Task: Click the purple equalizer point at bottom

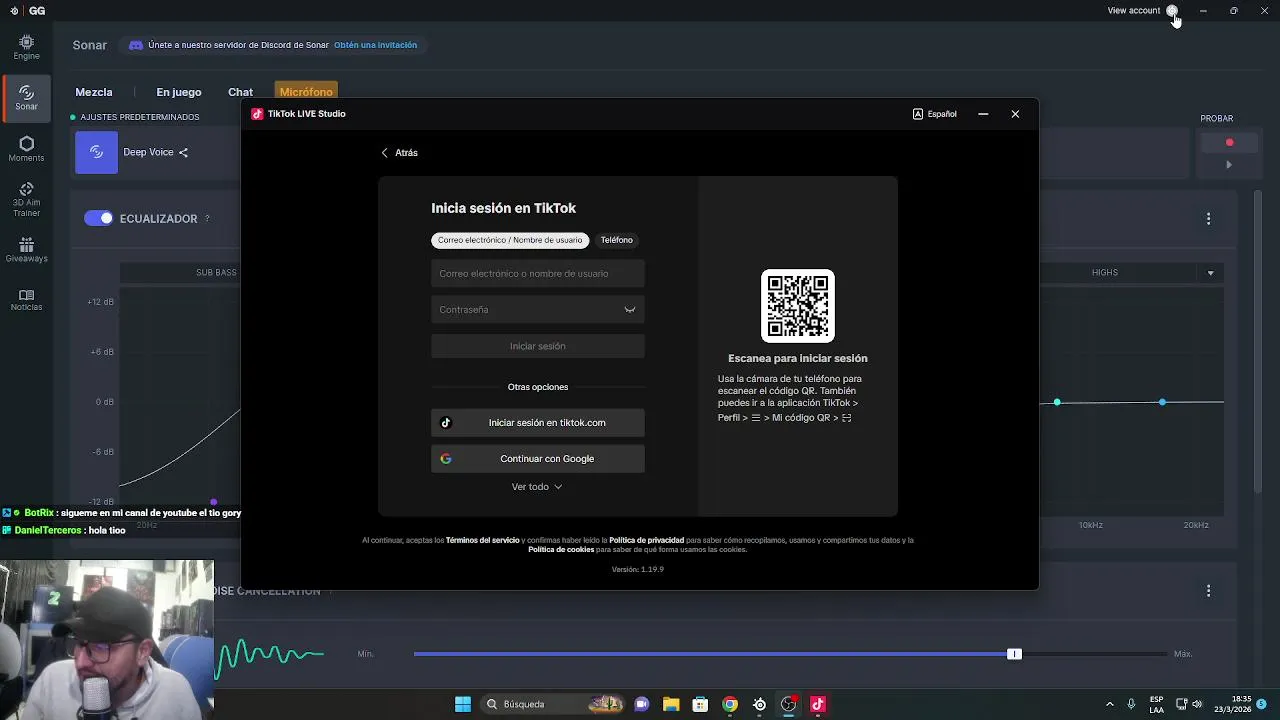Action: [213, 502]
